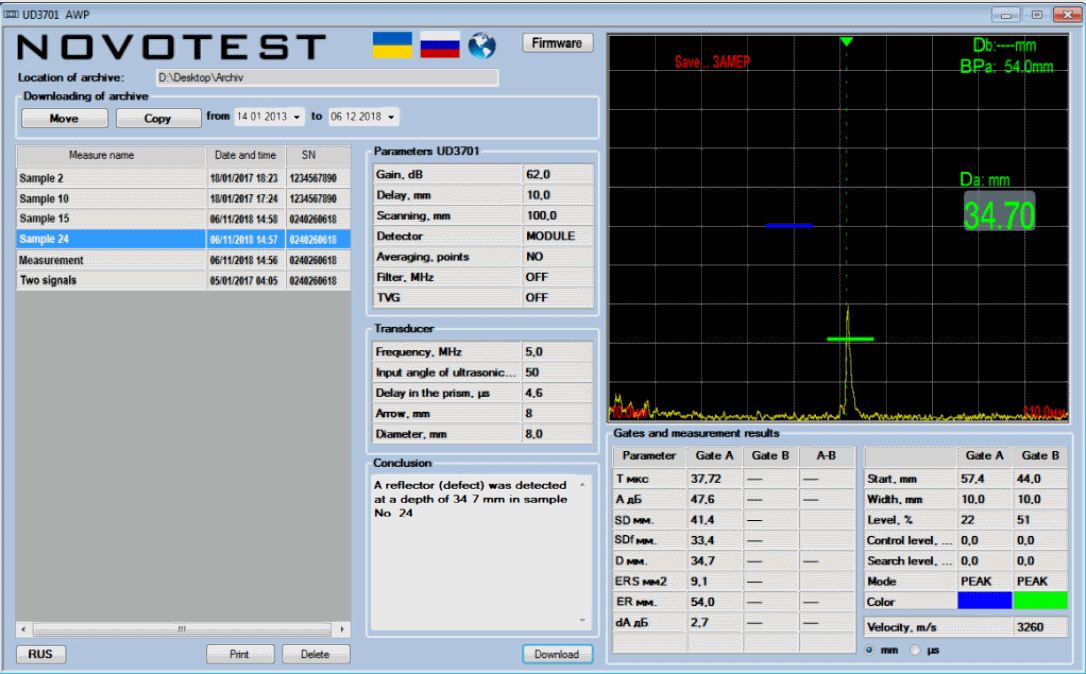This screenshot has height=674, width=1086.
Task: Delete the selected measurement
Action: [315, 654]
